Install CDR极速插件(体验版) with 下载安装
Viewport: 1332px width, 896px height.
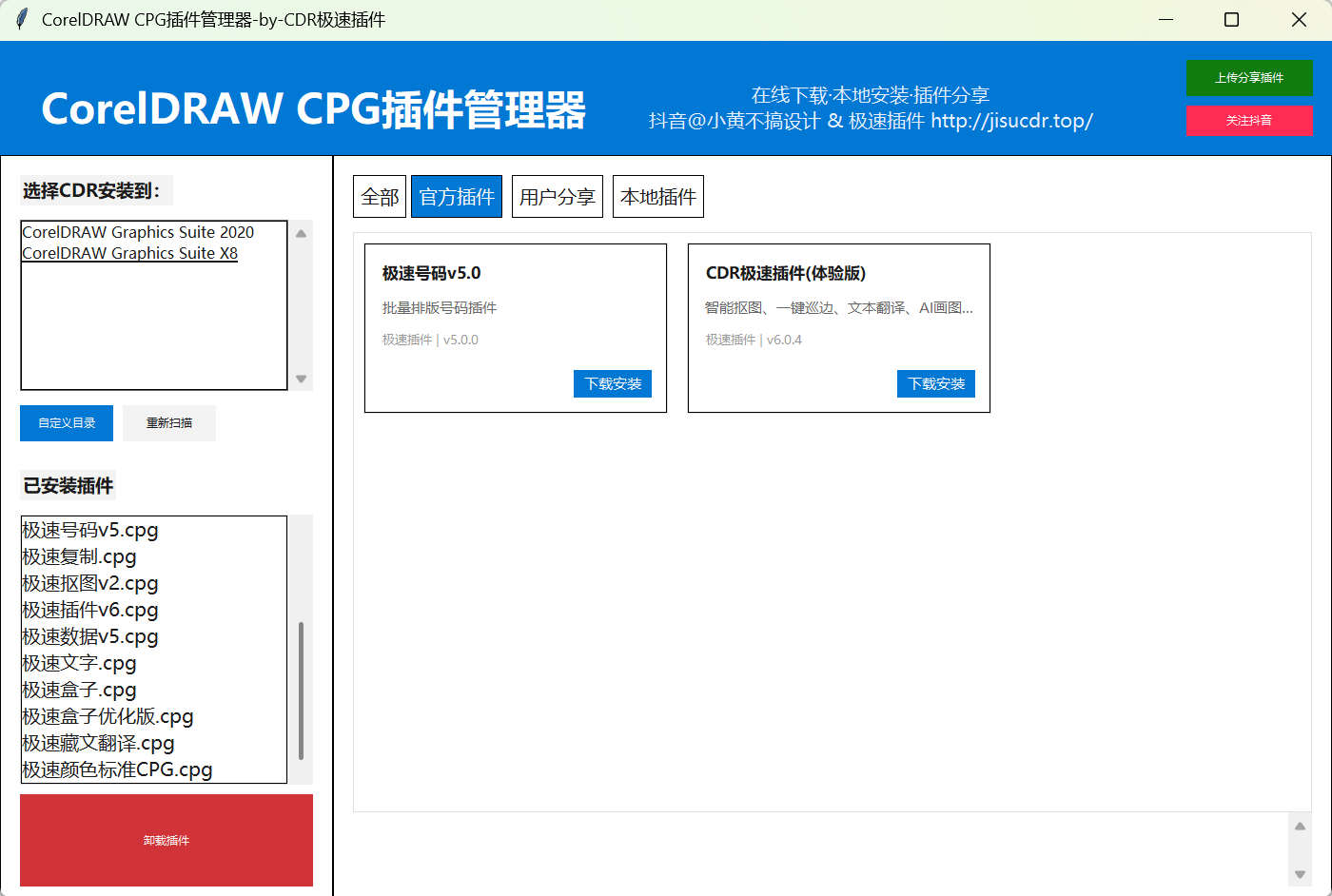935,383
